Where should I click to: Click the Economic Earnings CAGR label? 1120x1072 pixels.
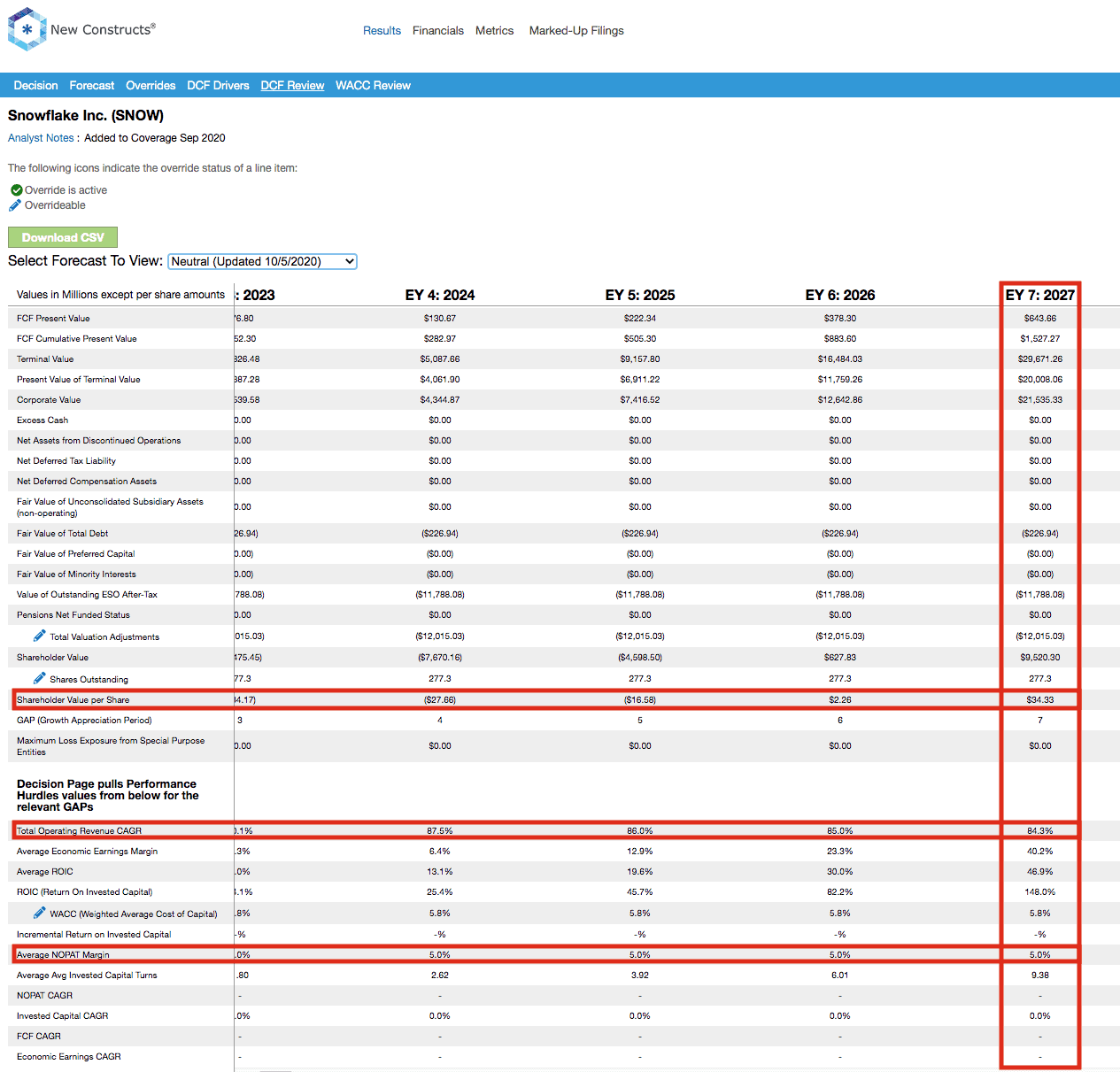click(x=69, y=1057)
